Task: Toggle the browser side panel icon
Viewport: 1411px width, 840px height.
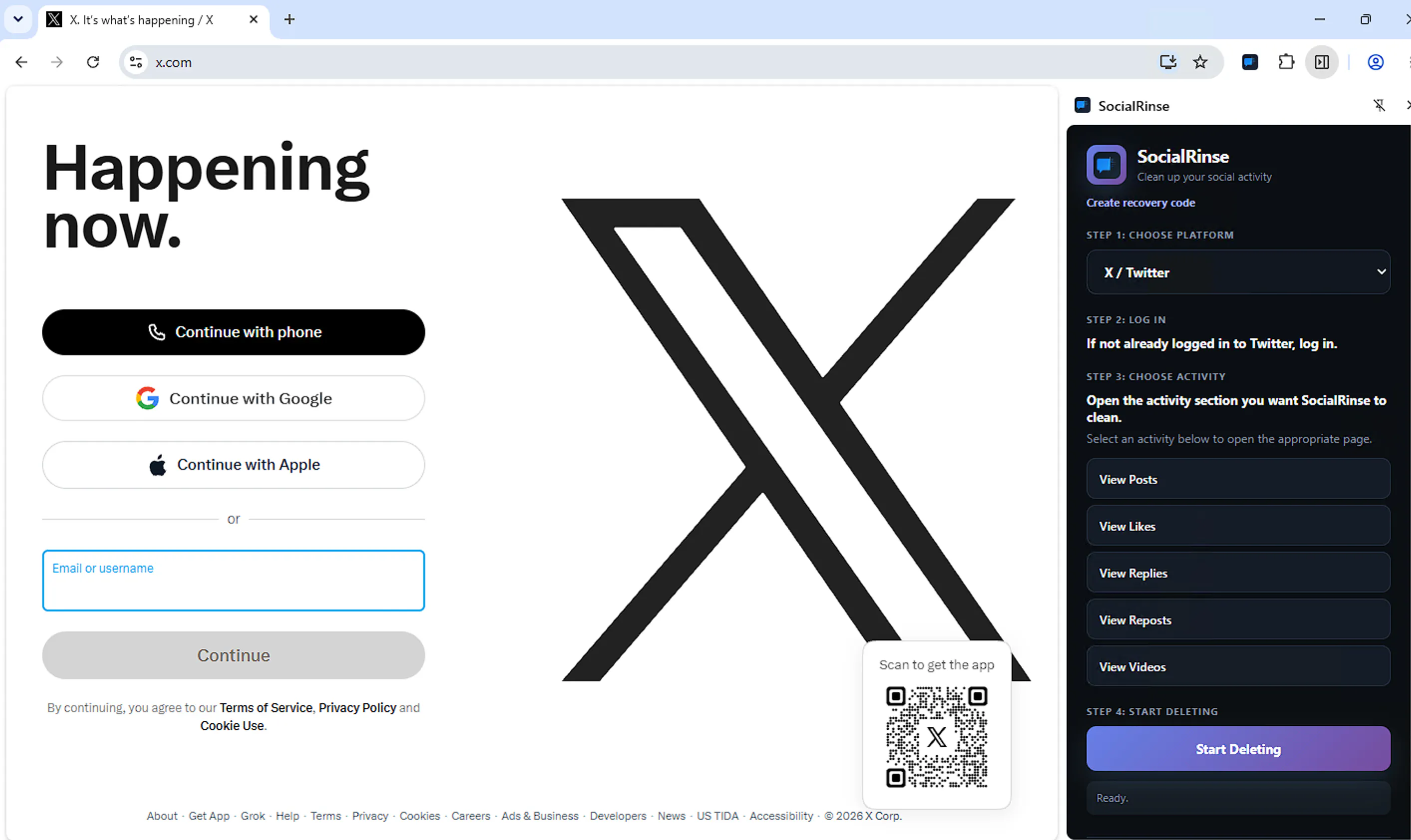Action: point(1322,62)
